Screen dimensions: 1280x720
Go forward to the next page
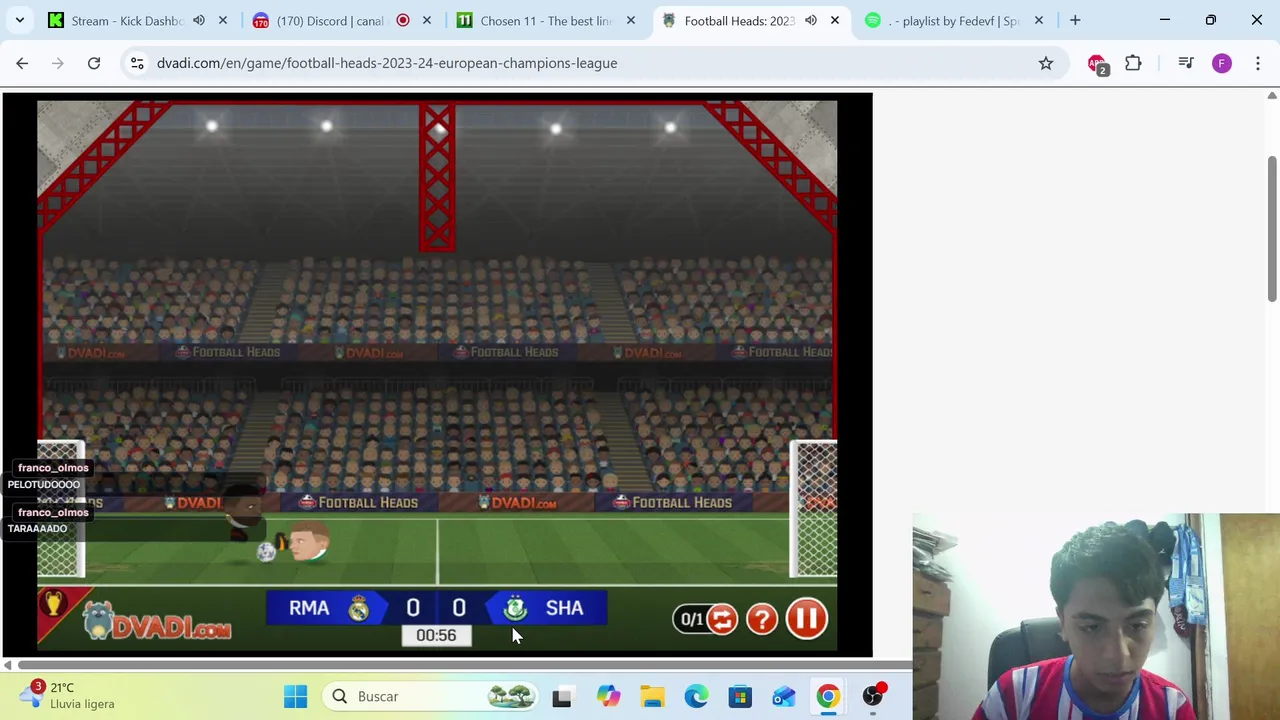tap(58, 63)
